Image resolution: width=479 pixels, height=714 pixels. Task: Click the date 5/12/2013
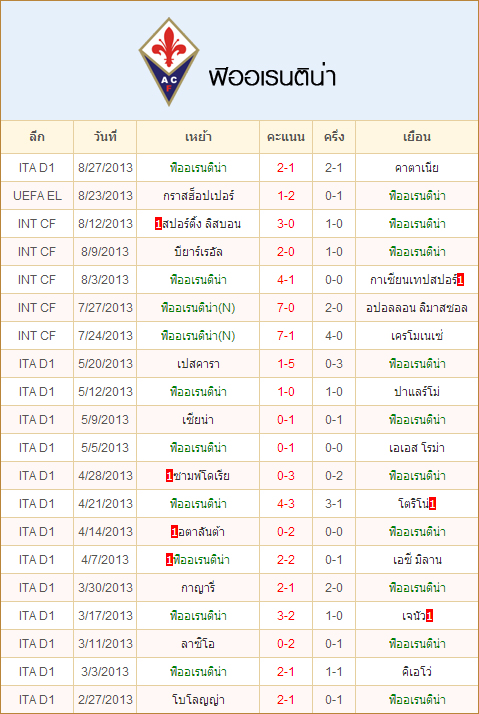click(x=105, y=392)
